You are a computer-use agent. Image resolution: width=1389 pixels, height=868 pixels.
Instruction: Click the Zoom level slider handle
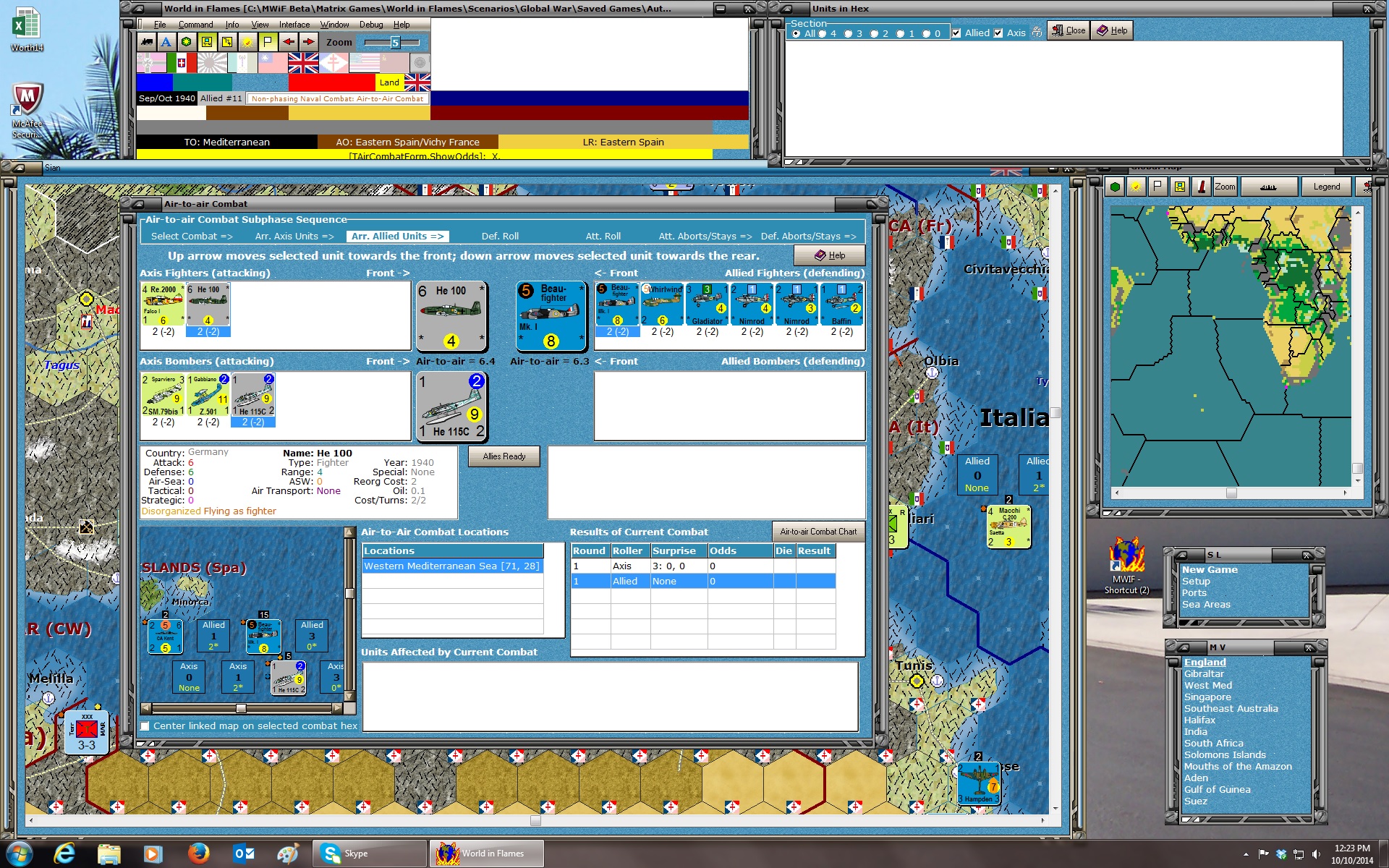[x=395, y=43]
